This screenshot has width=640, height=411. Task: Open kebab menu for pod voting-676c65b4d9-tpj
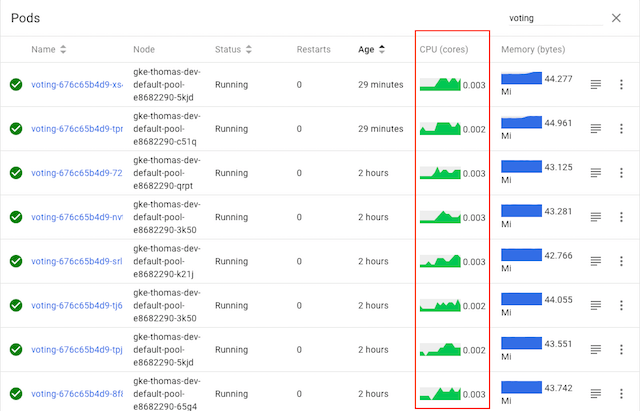pos(620,349)
